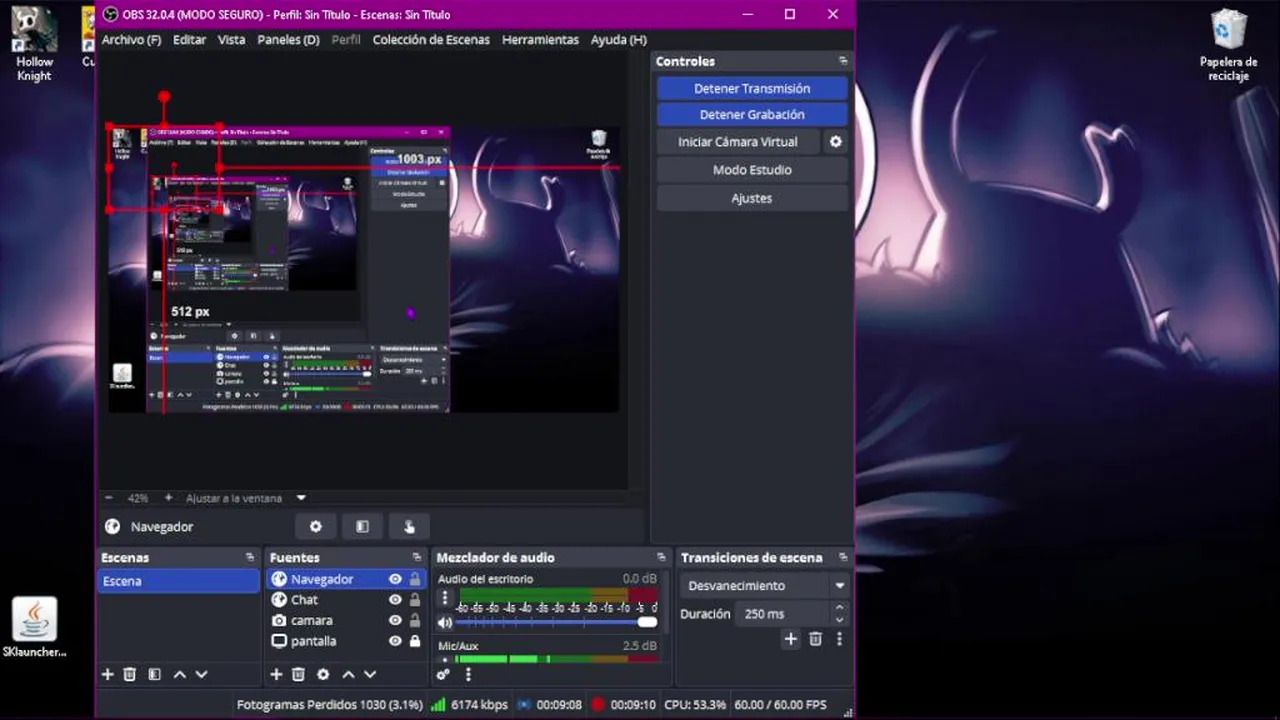Viewport: 1280px width, 720px height.
Task: Enable Modo Estudio button
Action: pyautogui.click(x=752, y=170)
